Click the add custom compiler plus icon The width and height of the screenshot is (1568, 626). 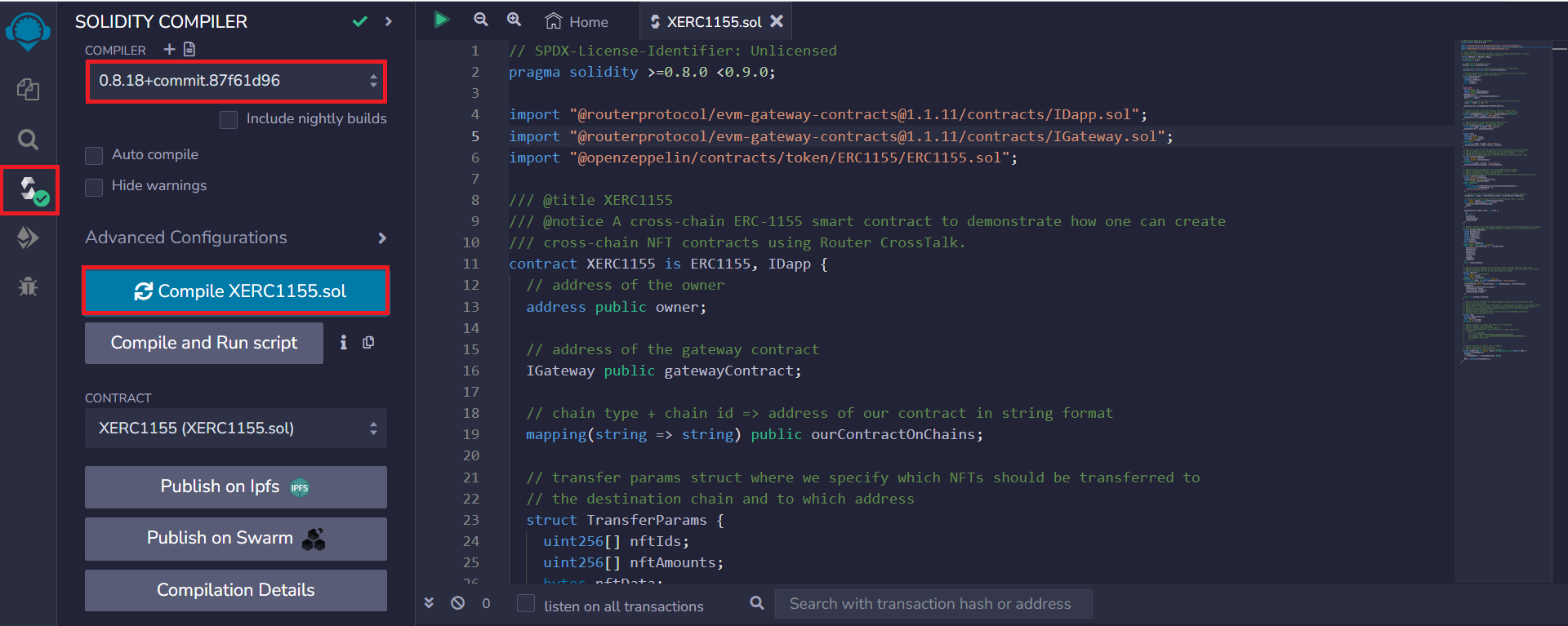(169, 49)
